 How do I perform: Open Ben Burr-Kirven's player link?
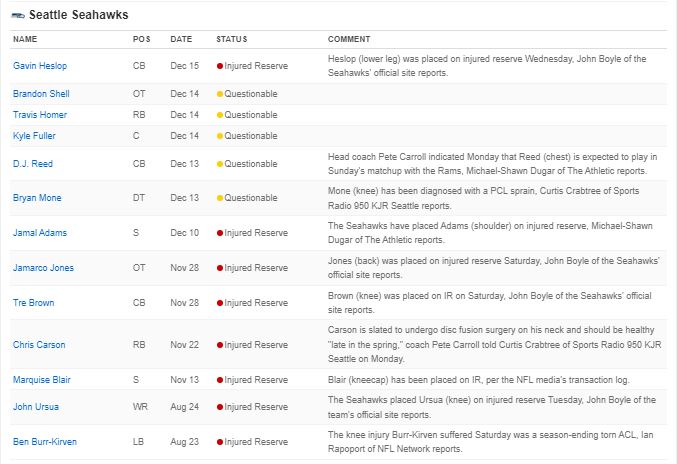[45, 442]
